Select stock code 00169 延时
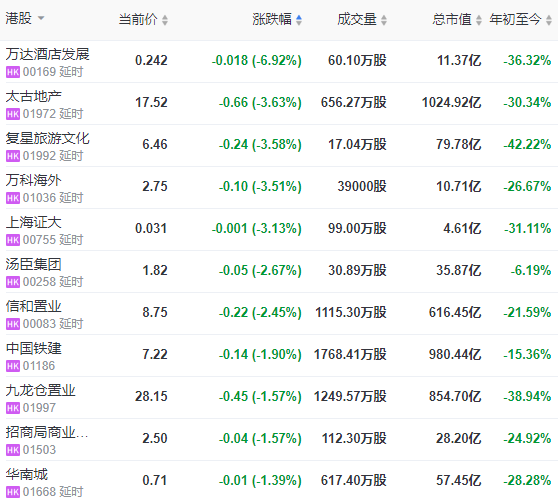Screen dimensions: 558x502 (x=53, y=72)
